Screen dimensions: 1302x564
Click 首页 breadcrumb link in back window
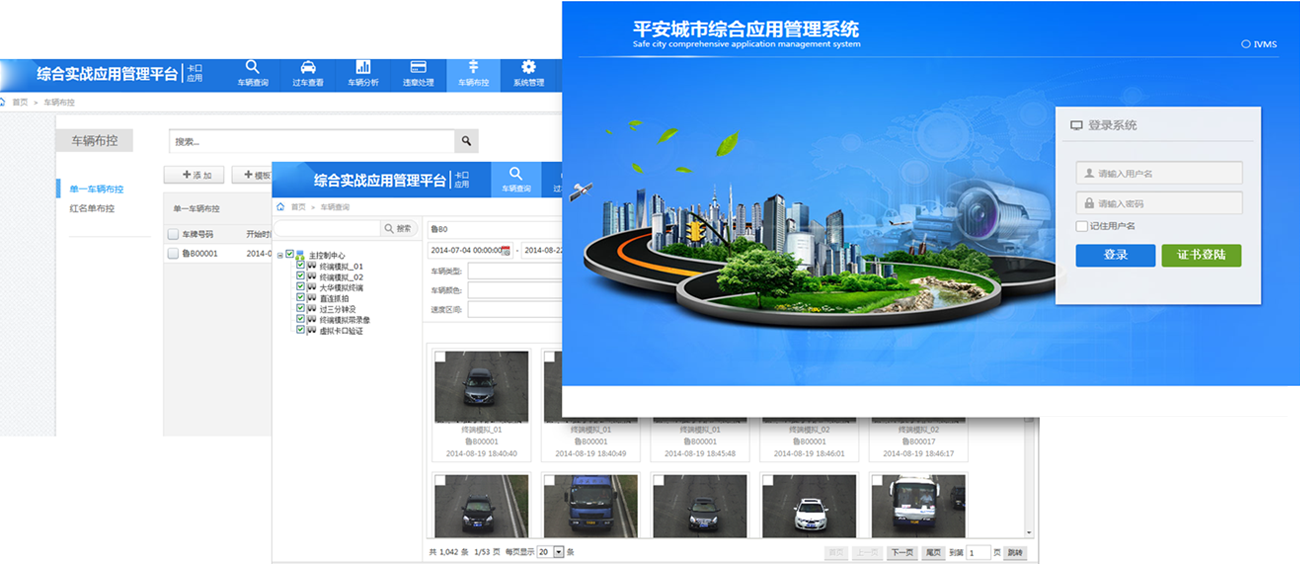tap(20, 102)
